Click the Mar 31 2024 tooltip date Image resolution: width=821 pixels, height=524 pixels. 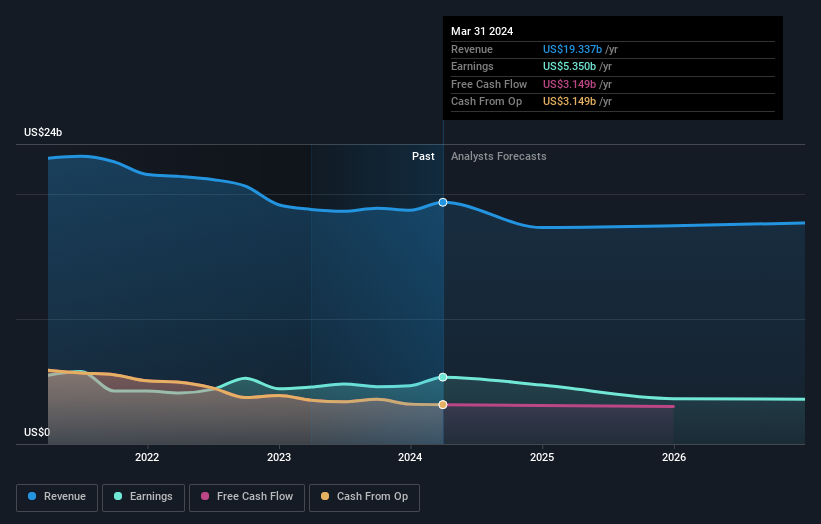tap(482, 31)
